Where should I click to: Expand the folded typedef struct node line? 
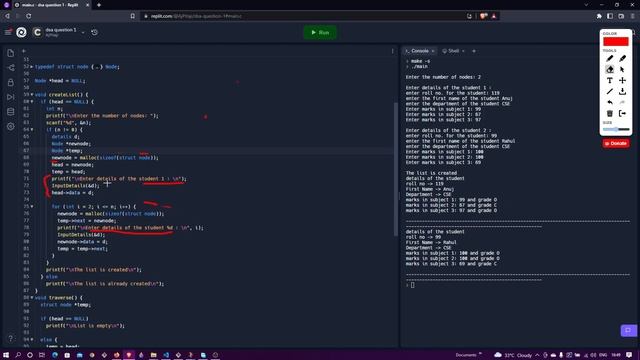coord(32,67)
